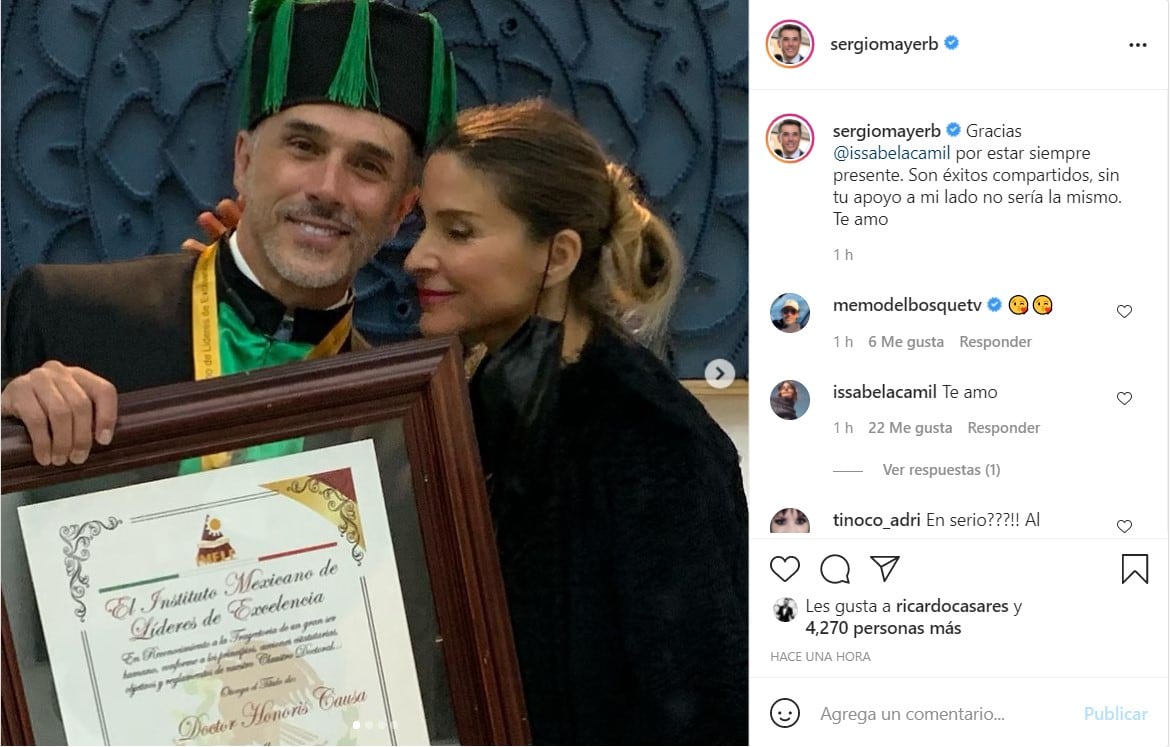Image resolution: width=1170 pixels, height=747 pixels.
Task: Advance to next photo with arrow
Action: (719, 373)
